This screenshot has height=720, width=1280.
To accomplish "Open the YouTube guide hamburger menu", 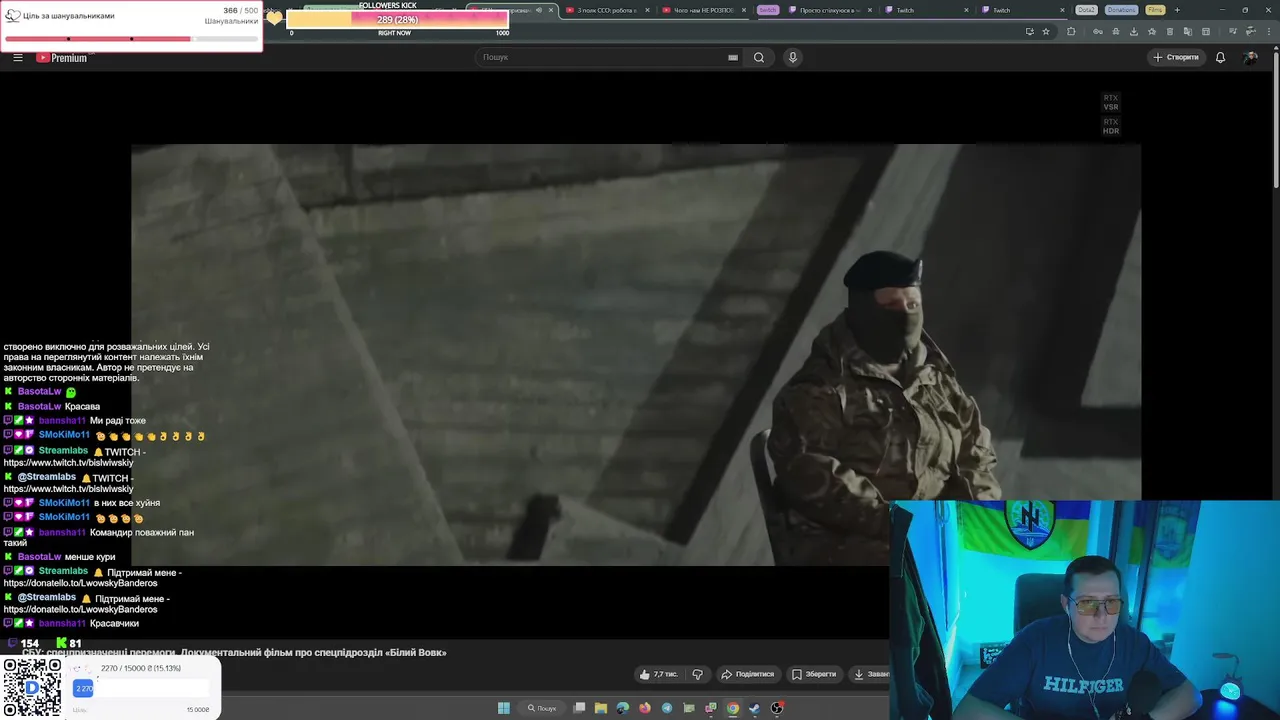I will pos(18,57).
